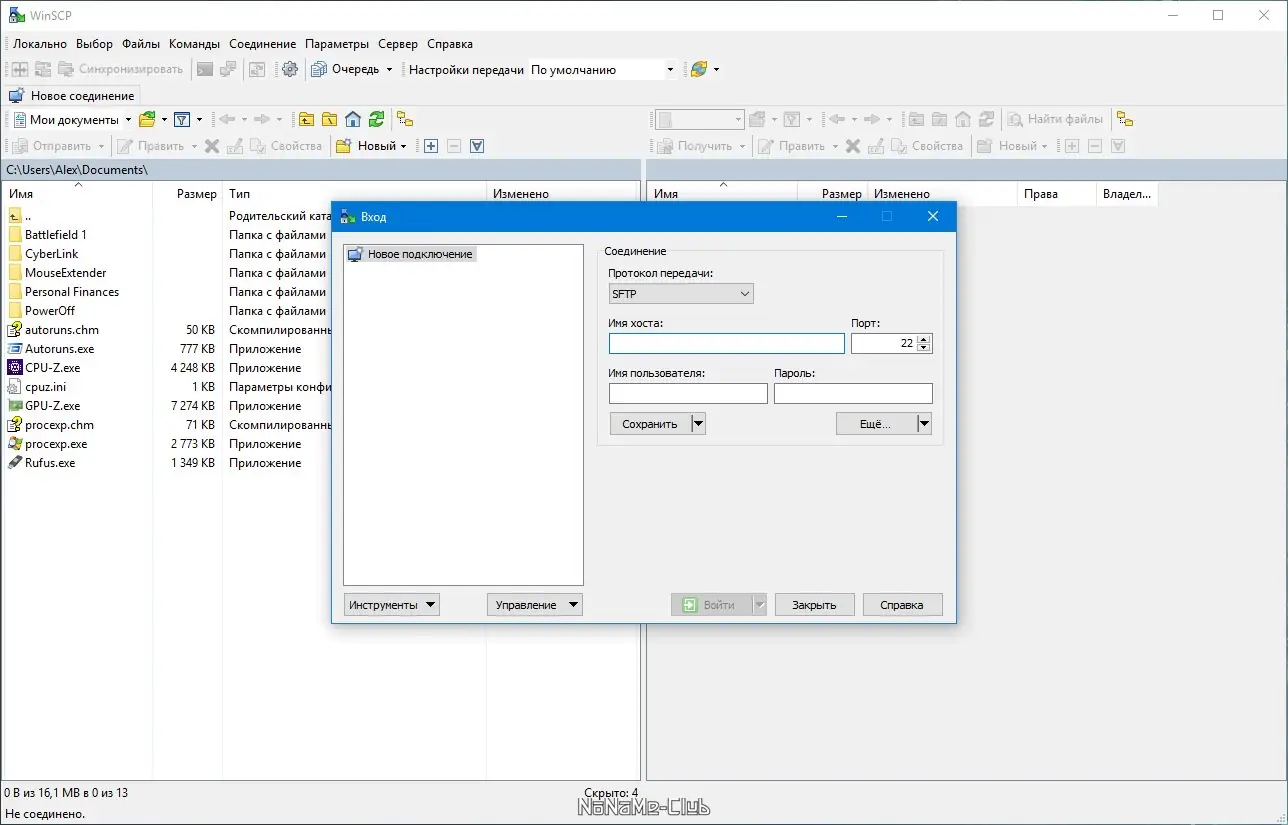Add current path to bookmarks with plus icon

click(430, 146)
